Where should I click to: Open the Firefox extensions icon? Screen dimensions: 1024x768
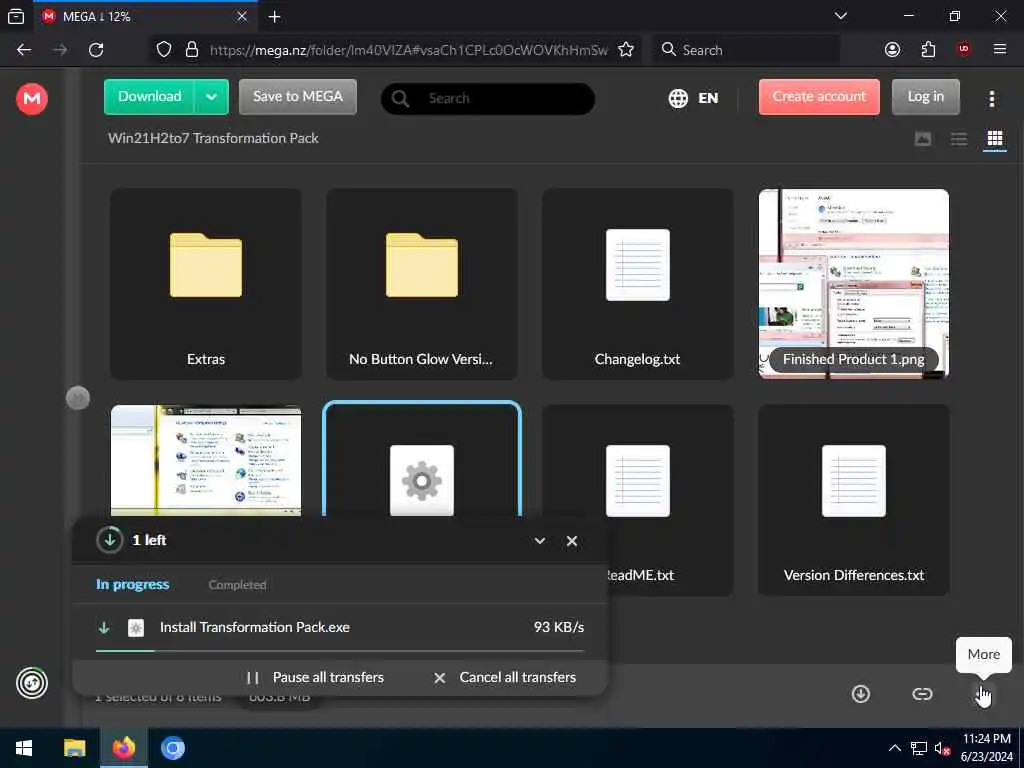[928, 50]
